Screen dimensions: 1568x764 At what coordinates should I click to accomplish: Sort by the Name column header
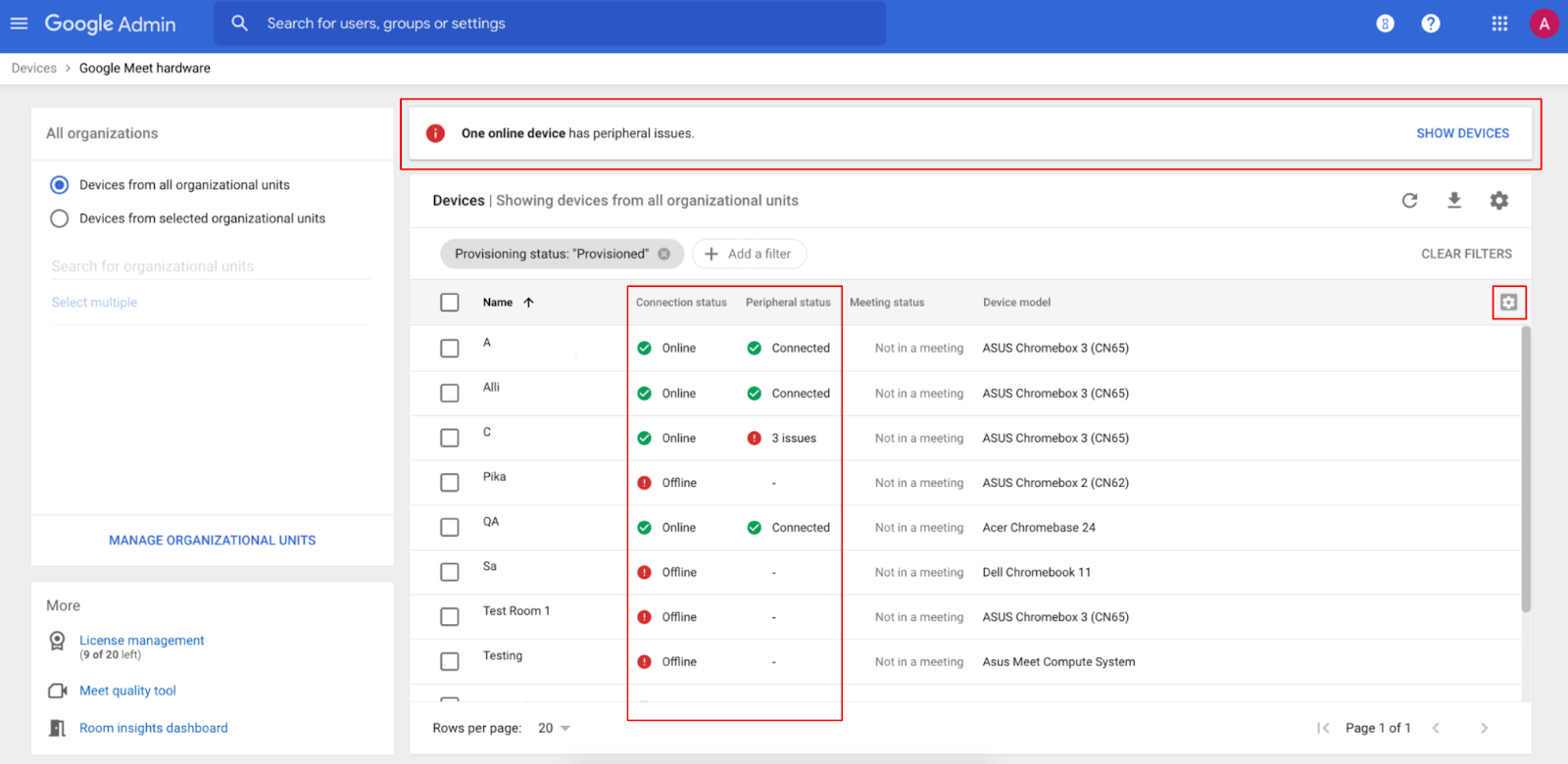point(498,303)
